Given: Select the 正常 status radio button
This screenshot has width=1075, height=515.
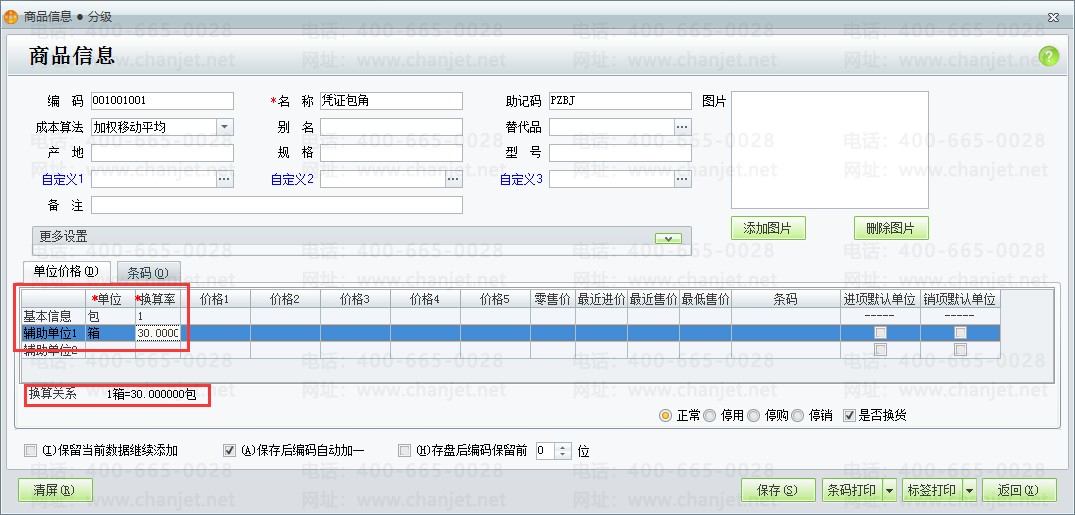Looking at the screenshot, I should click(x=665, y=416).
